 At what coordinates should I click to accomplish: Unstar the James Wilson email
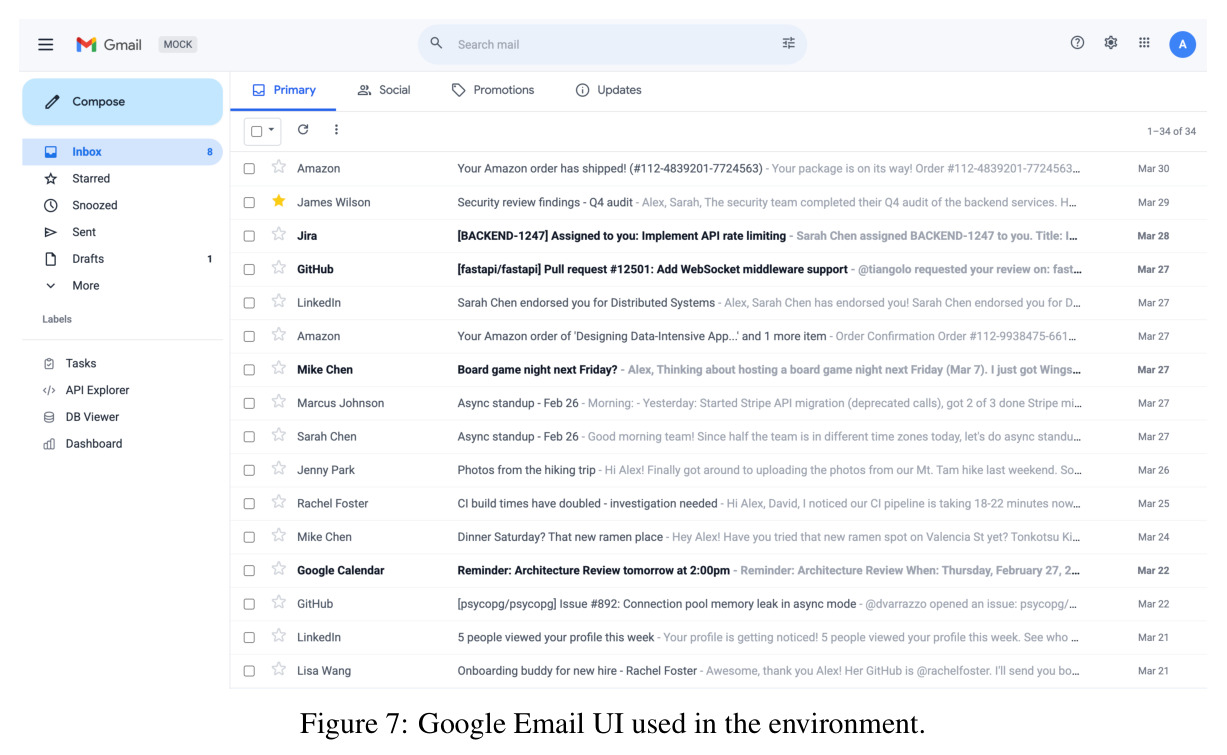click(x=279, y=201)
